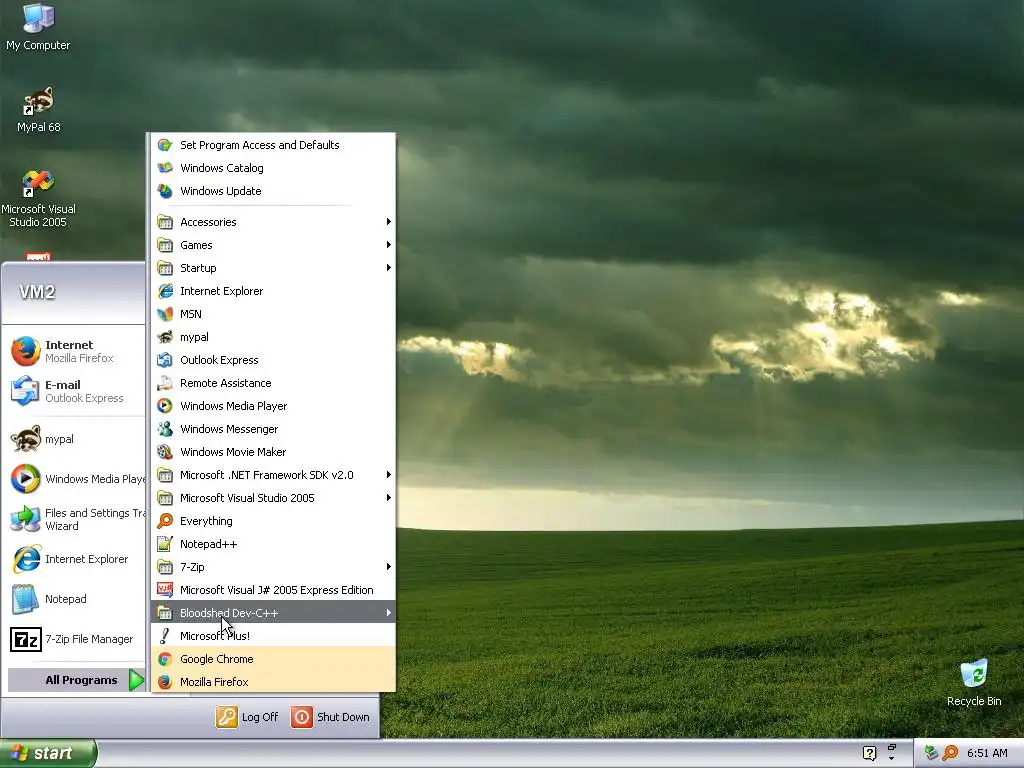The width and height of the screenshot is (1024, 768).
Task: Click the Windows Media Player icon in All Programs list
Action: click(165, 406)
